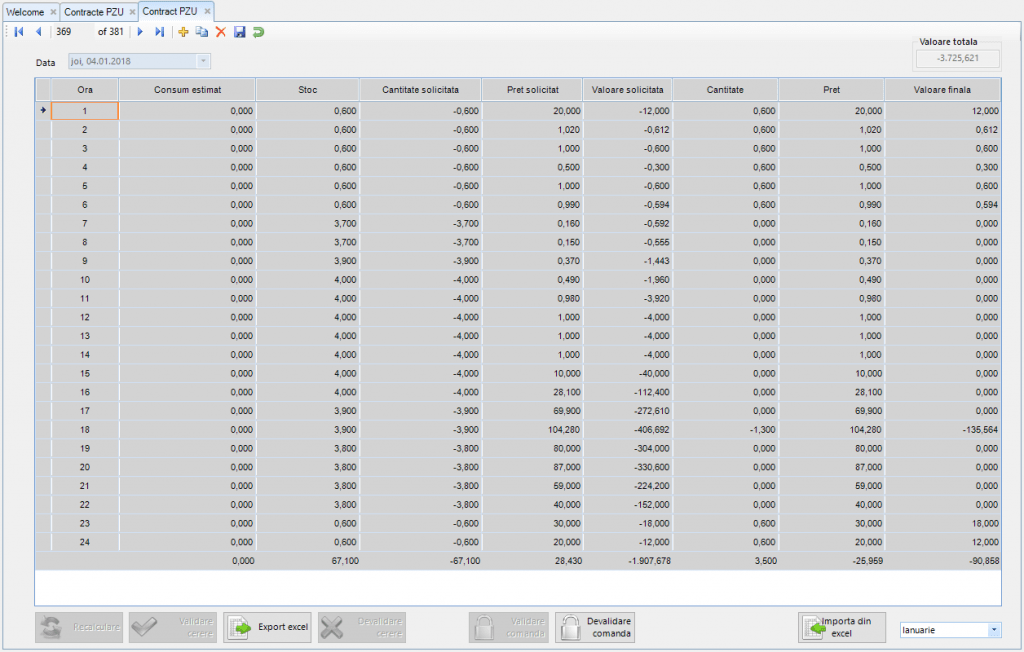Click Valoare solicitata -40,000 in hour 15

coord(628,374)
